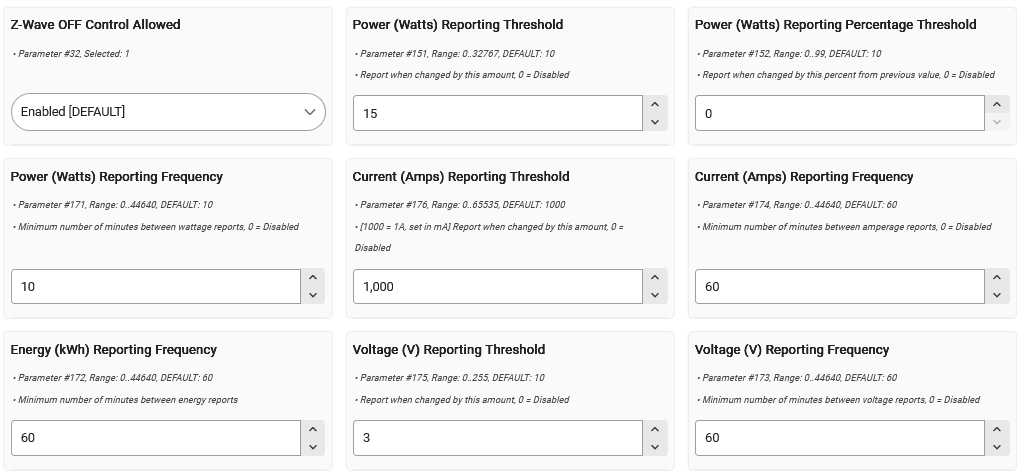This screenshot has width=1017, height=473.
Task: Open the Z-Wave OFF Control Allowed dropdown
Action: click(x=168, y=112)
